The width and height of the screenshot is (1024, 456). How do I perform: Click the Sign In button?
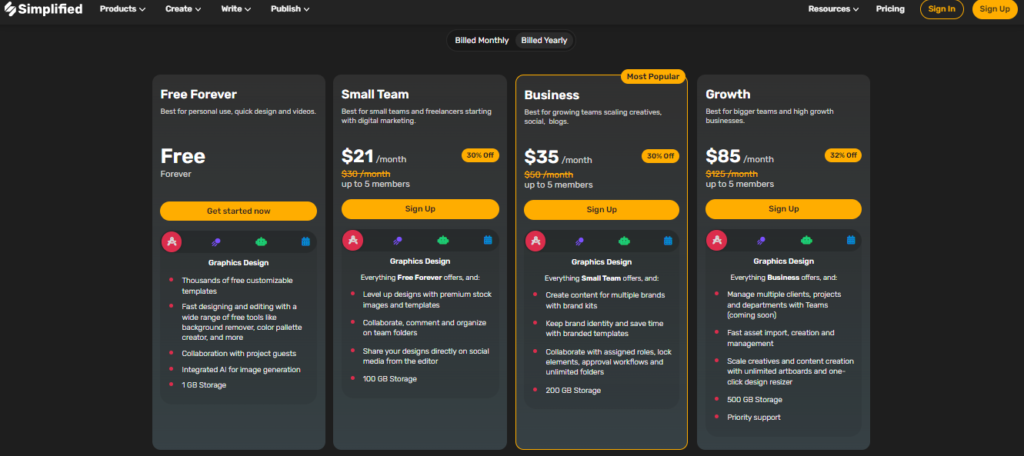pos(942,9)
